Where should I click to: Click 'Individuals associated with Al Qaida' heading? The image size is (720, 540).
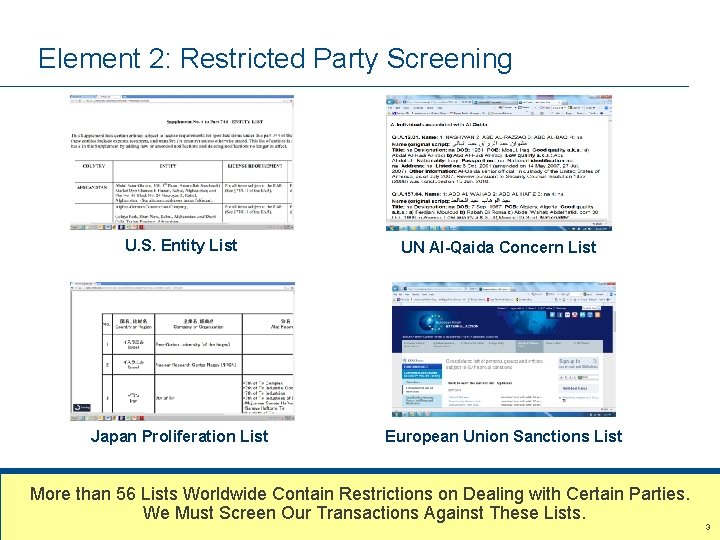[x=439, y=124]
